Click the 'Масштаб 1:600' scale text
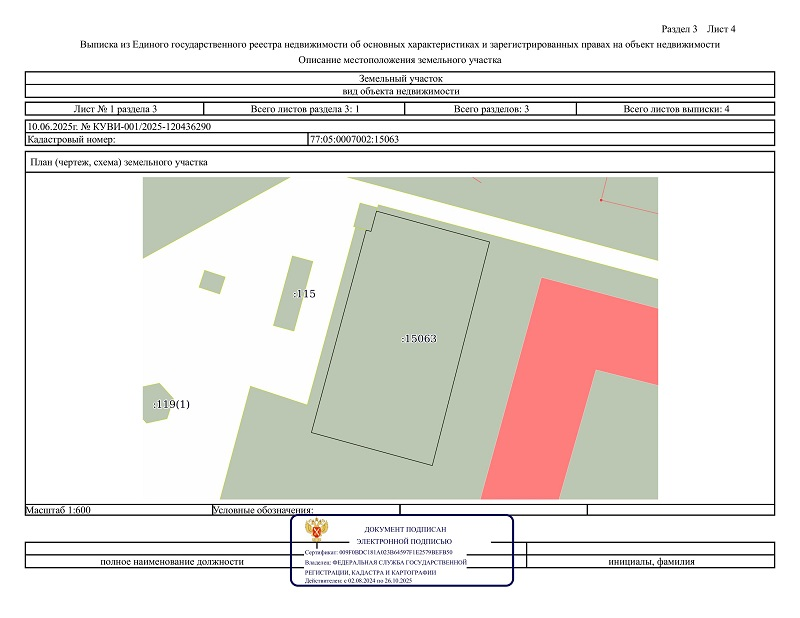This screenshot has height=618, width=800. tap(59, 510)
